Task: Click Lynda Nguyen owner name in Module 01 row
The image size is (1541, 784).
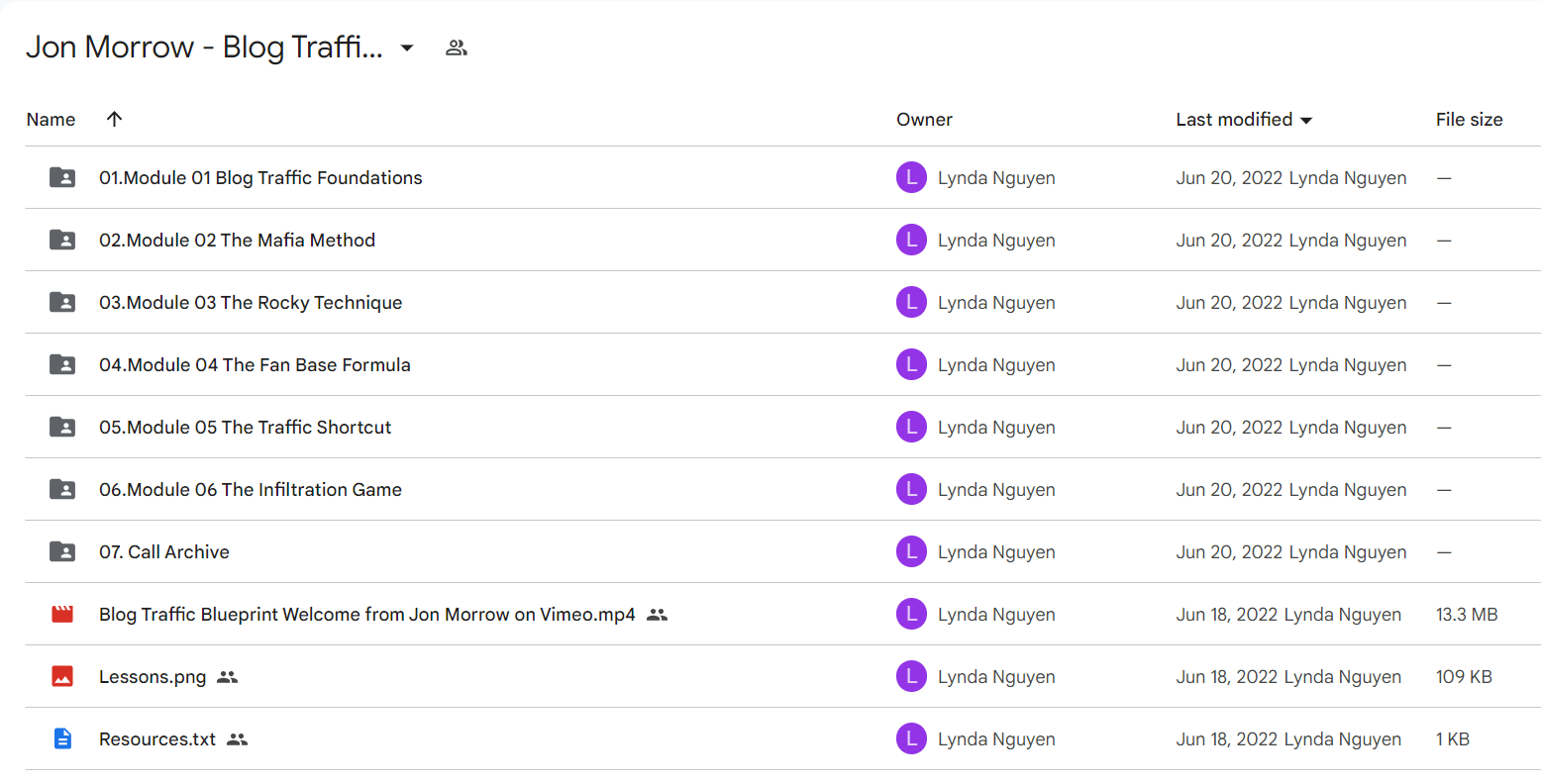Action: pos(996,178)
